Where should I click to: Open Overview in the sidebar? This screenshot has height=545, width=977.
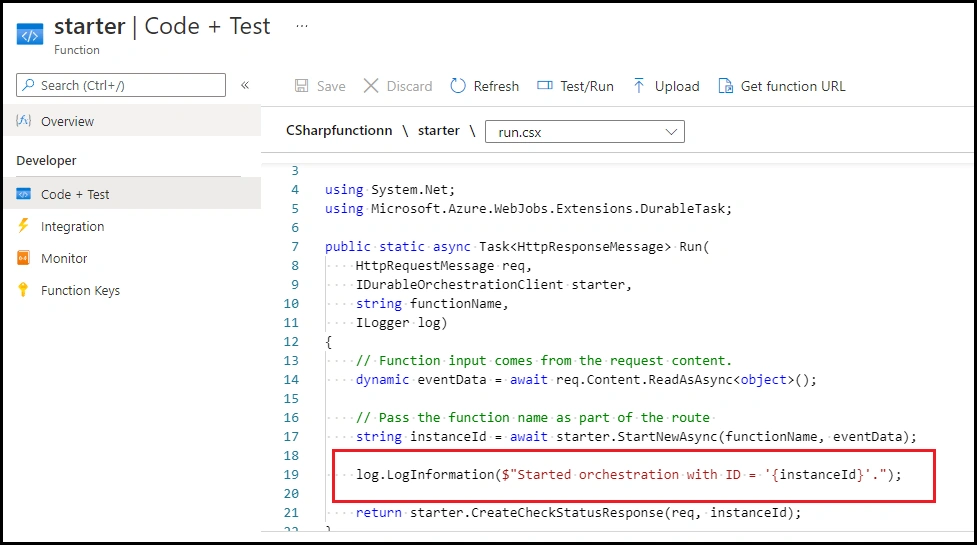tap(132, 121)
